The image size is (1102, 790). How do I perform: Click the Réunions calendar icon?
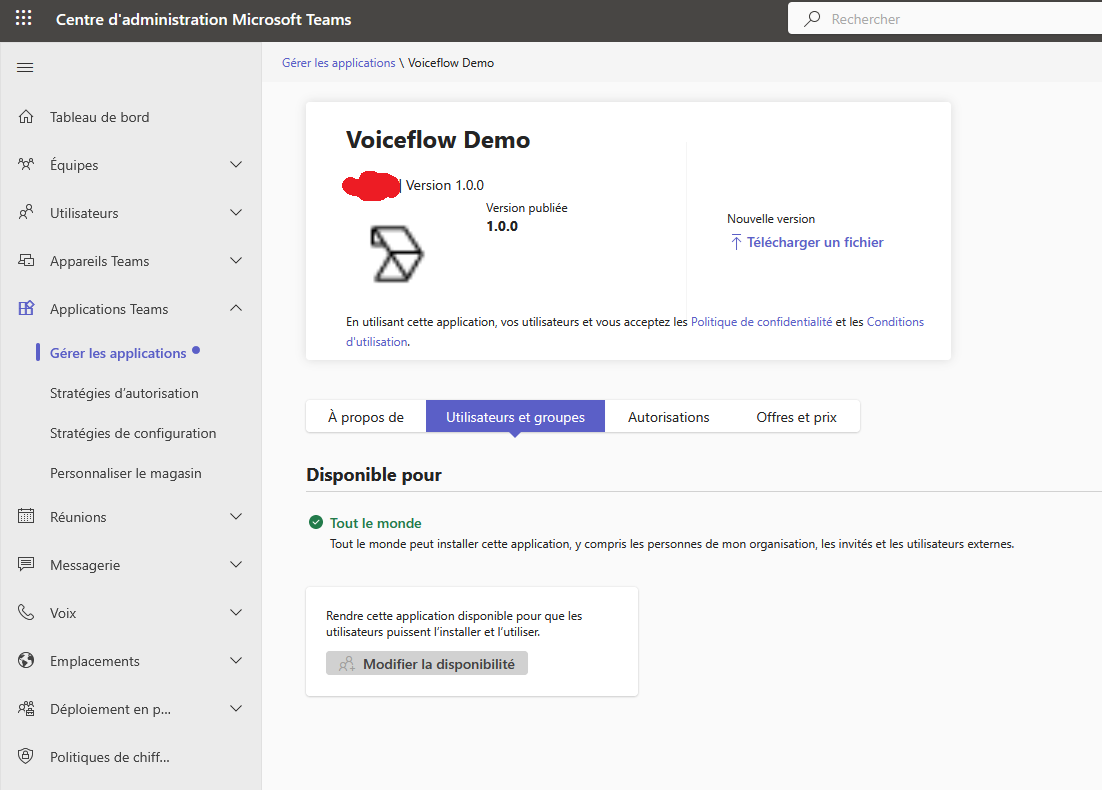pos(26,517)
